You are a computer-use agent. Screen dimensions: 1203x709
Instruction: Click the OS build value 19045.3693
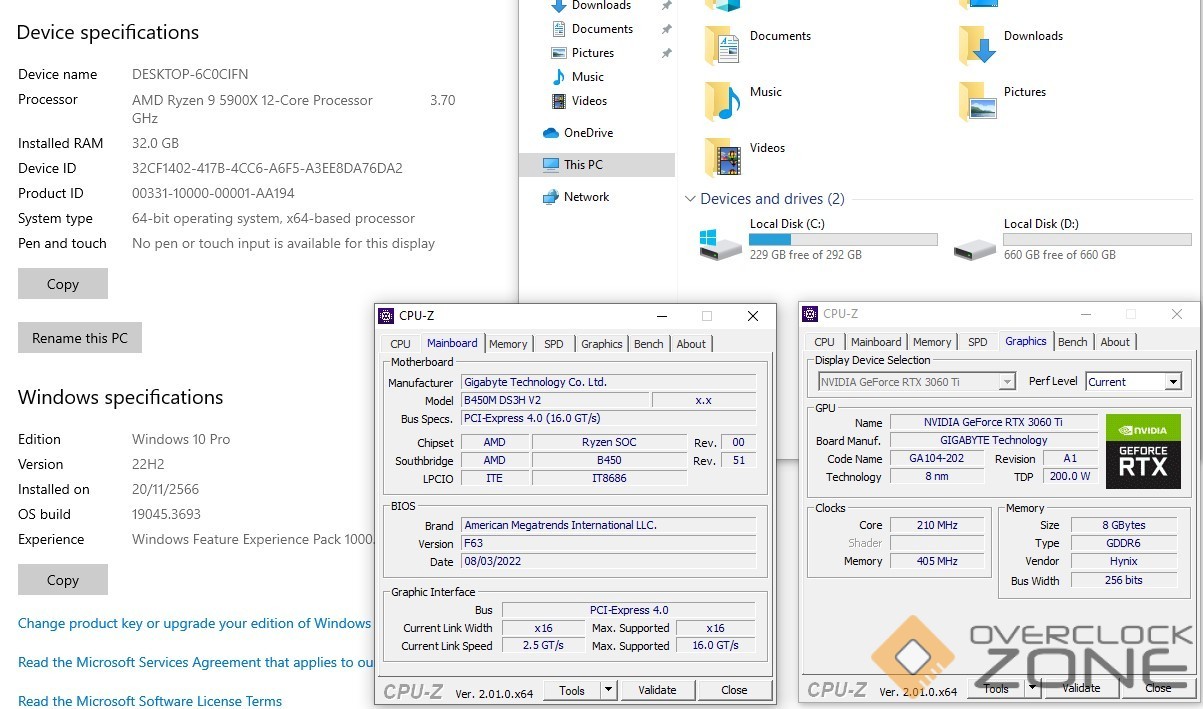[166, 514]
